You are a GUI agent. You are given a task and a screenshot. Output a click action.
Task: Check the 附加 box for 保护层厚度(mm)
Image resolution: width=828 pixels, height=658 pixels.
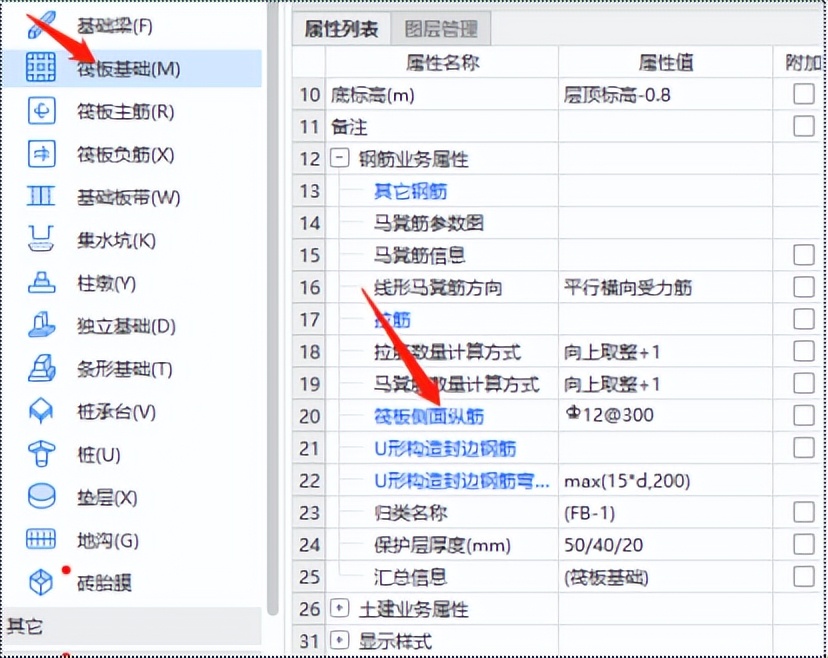click(803, 545)
